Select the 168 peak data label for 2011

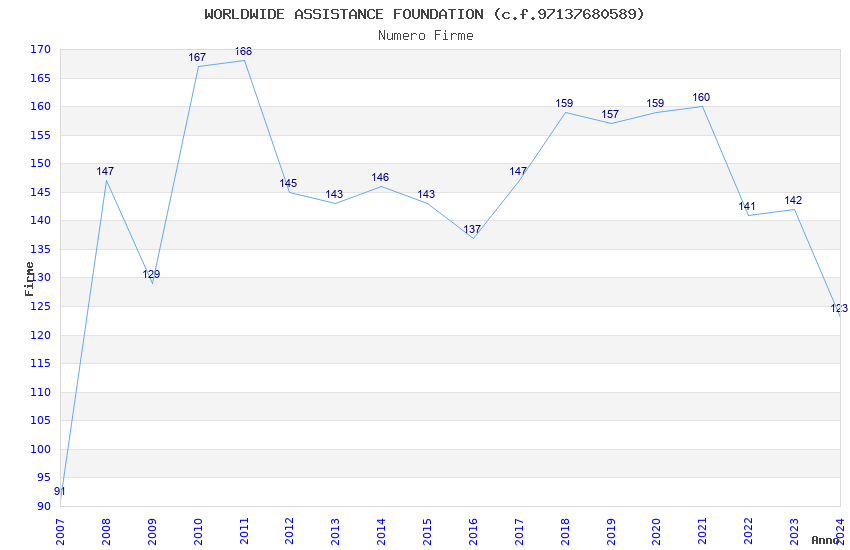(x=243, y=51)
